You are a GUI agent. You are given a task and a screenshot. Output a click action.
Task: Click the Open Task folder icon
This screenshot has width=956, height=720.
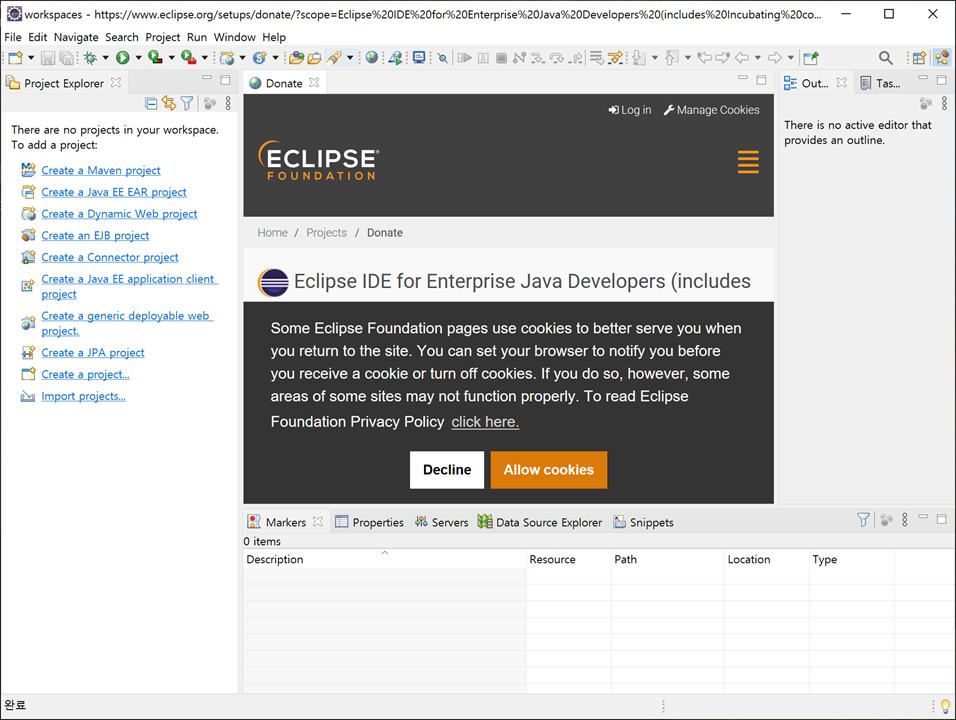pos(315,58)
